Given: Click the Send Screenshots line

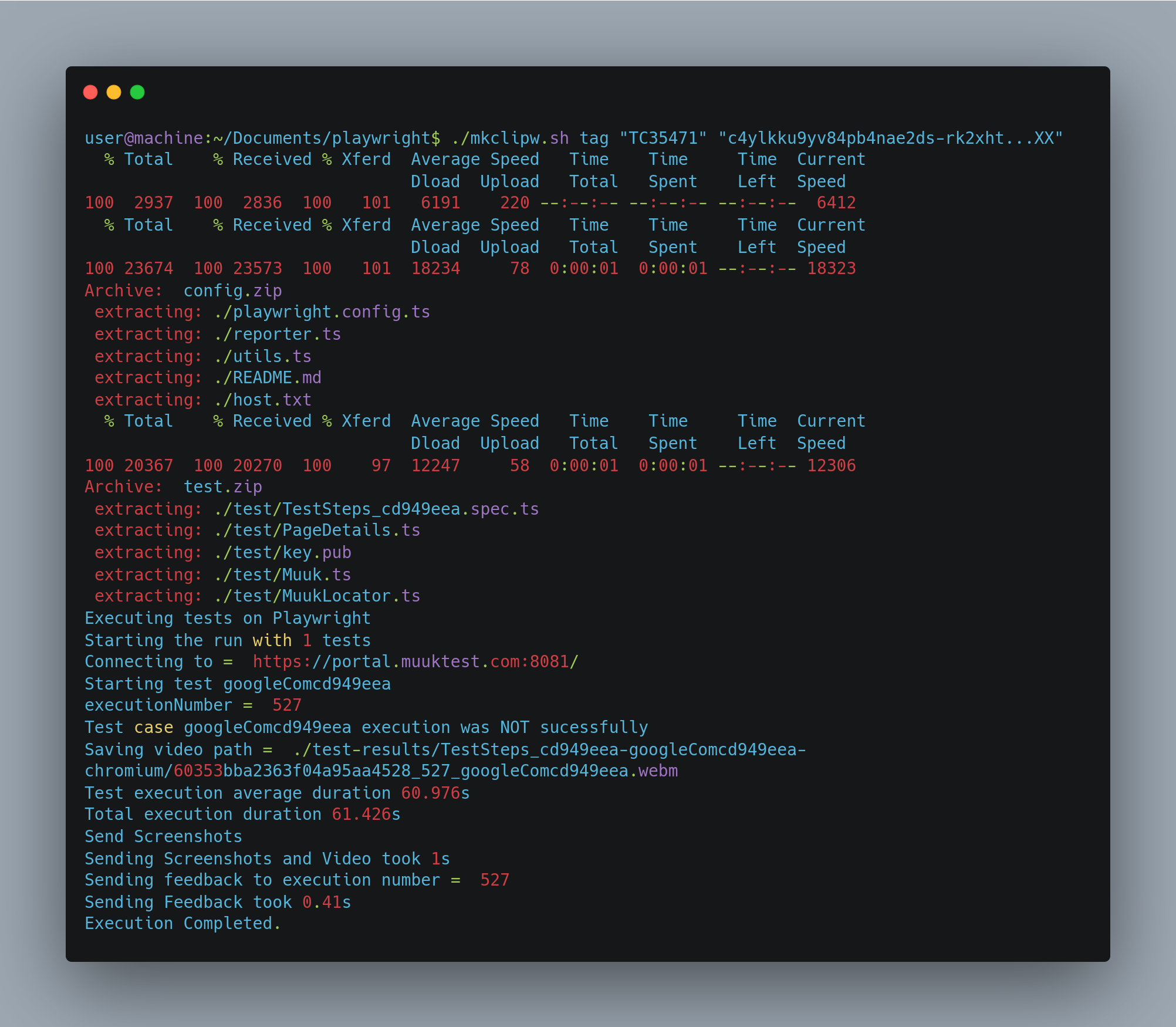Looking at the screenshot, I should pyautogui.click(x=164, y=836).
